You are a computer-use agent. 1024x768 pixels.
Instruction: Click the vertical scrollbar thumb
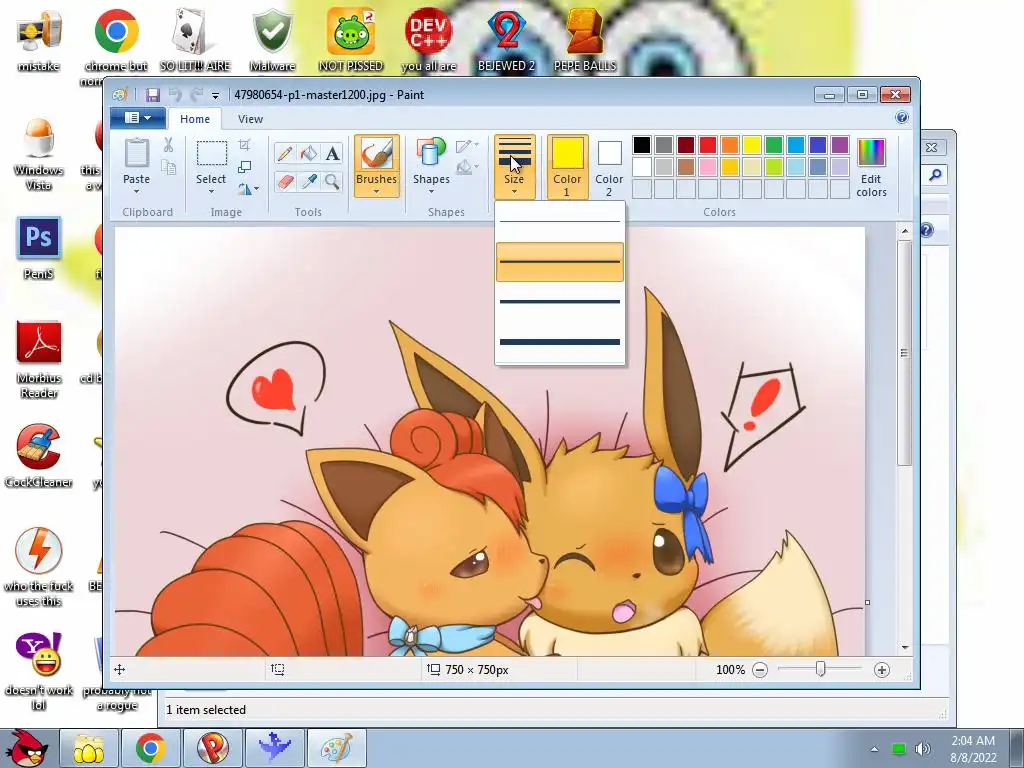(904, 353)
